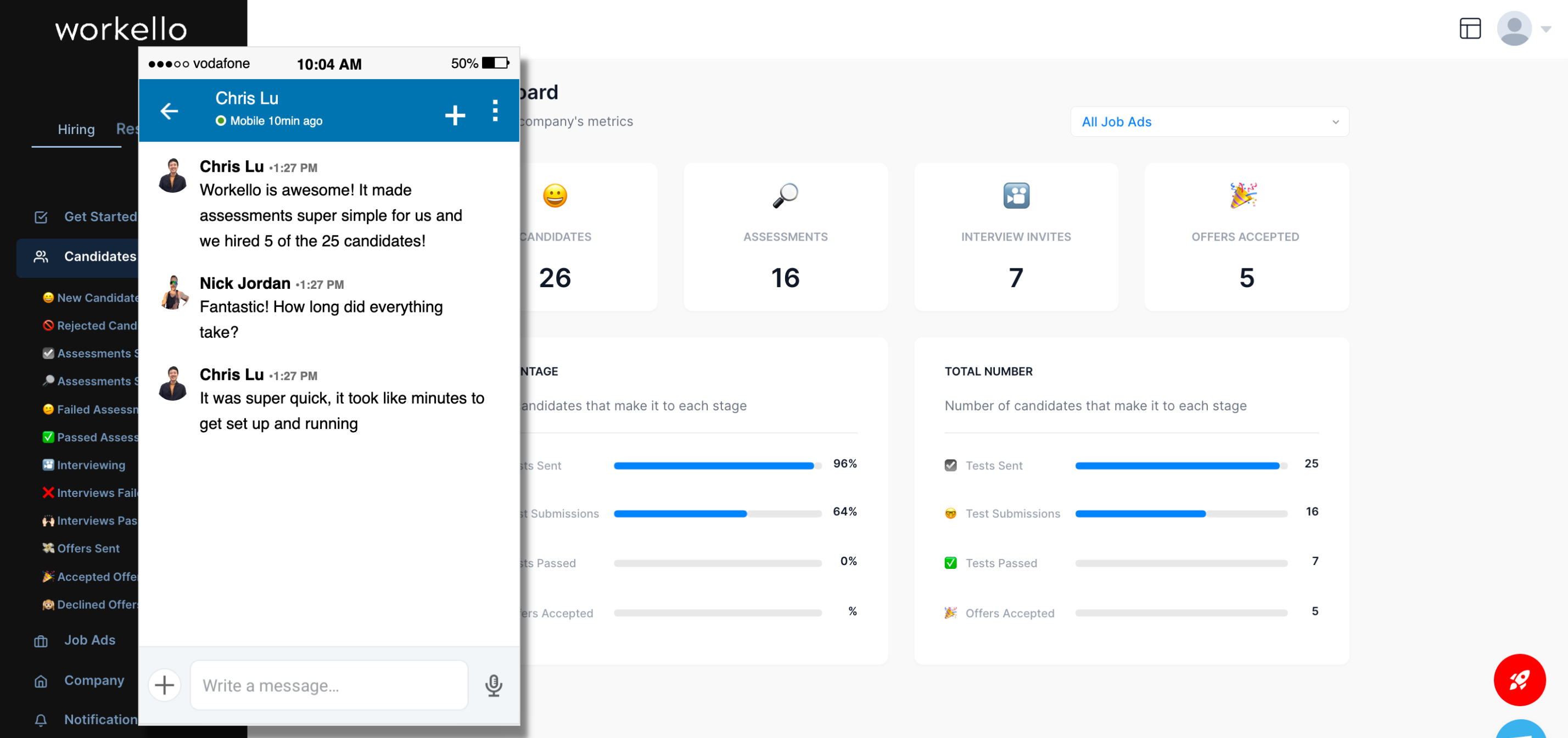Open Declined Offers in sidebar
Viewport: 1568px width, 738px height.
(x=90, y=605)
